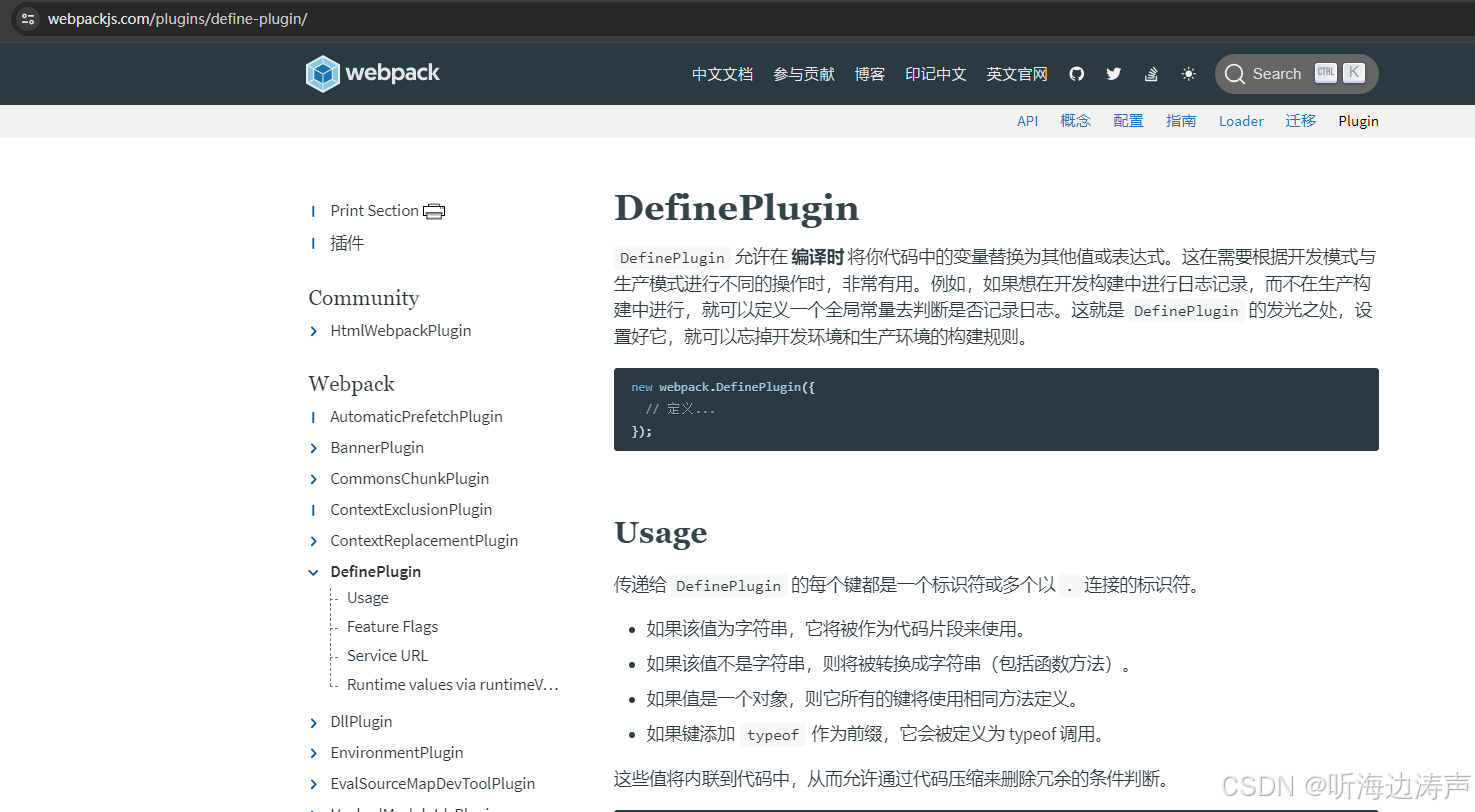This screenshot has width=1475, height=812.
Task: Open ContextExclusionPlugin sidebar link
Action: click(411, 510)
